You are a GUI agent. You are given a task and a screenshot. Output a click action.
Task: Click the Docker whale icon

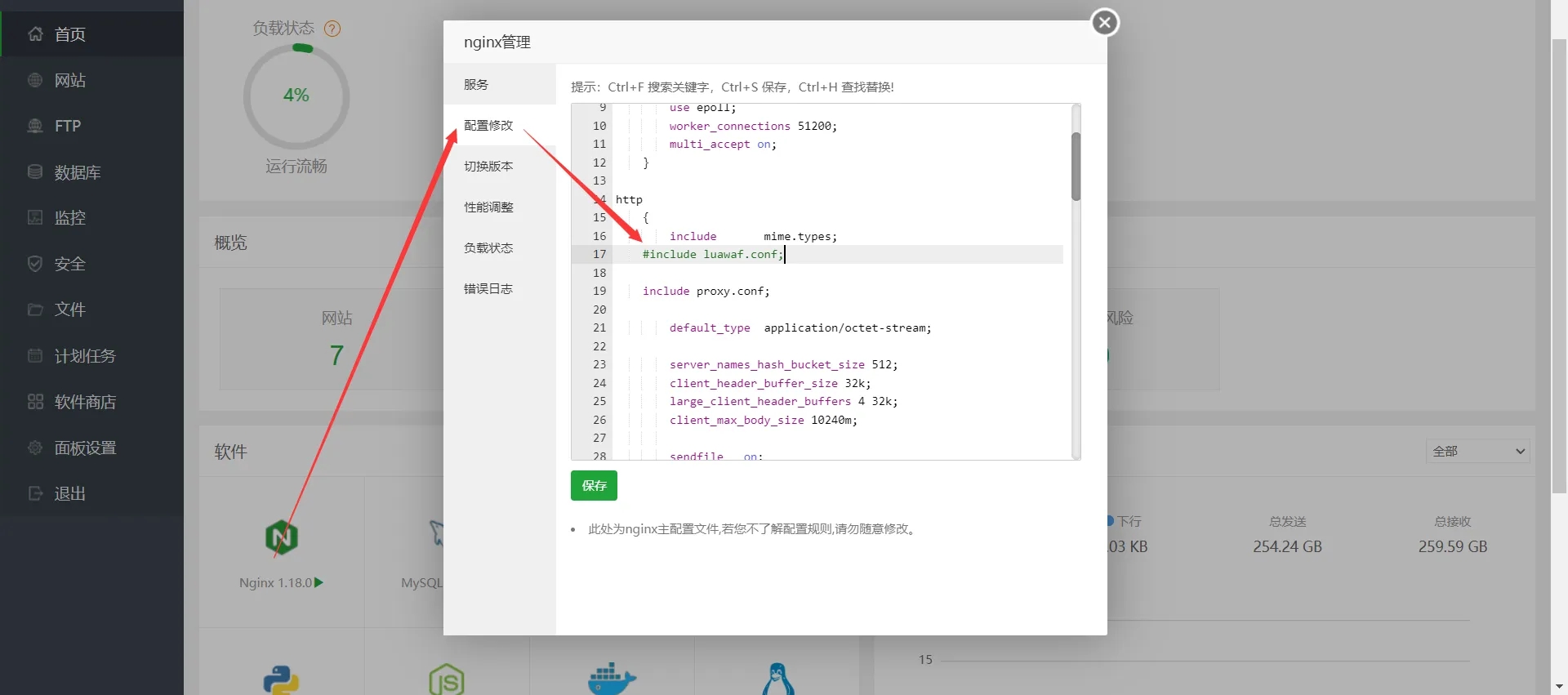click(x=612, y=679)
